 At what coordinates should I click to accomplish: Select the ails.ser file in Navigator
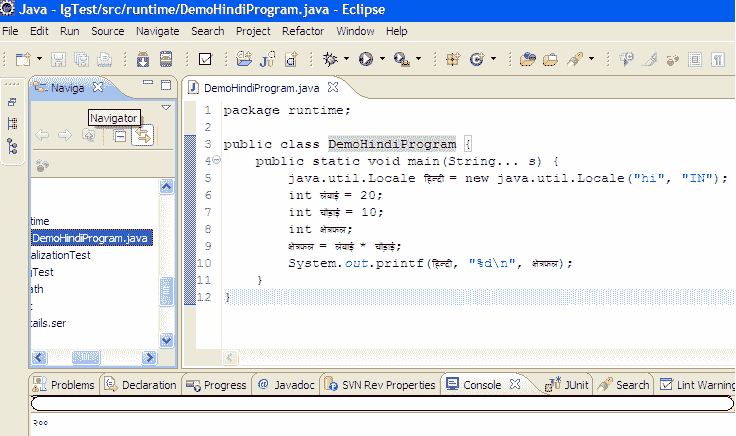pyautogui.click(x=48, y=323)
